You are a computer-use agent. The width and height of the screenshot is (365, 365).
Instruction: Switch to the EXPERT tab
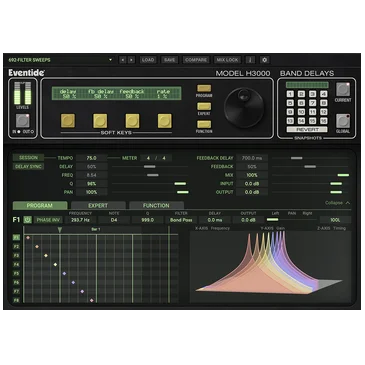pos(98,205)
